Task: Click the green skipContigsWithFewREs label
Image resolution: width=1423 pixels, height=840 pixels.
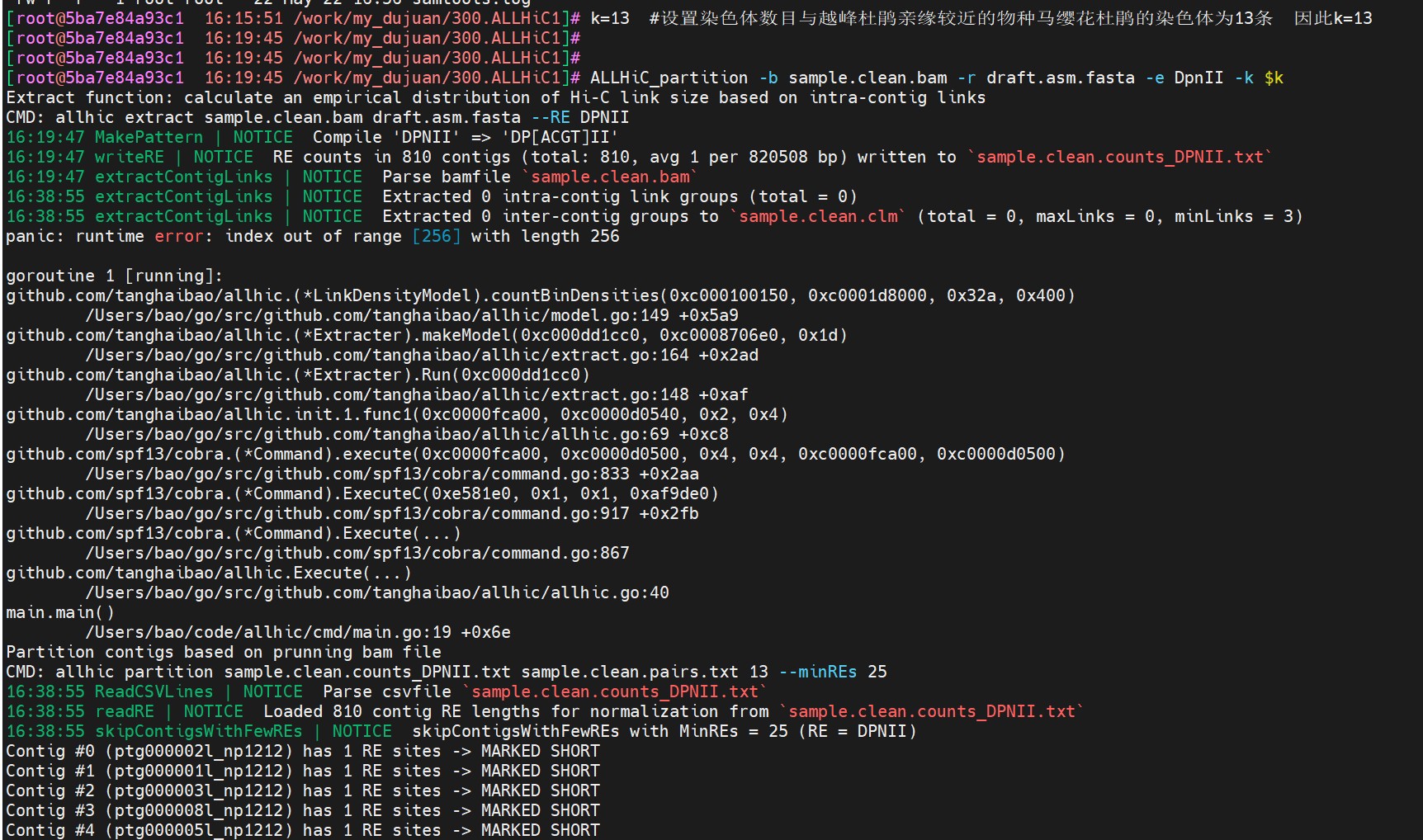Action: [x=198, y=731]
